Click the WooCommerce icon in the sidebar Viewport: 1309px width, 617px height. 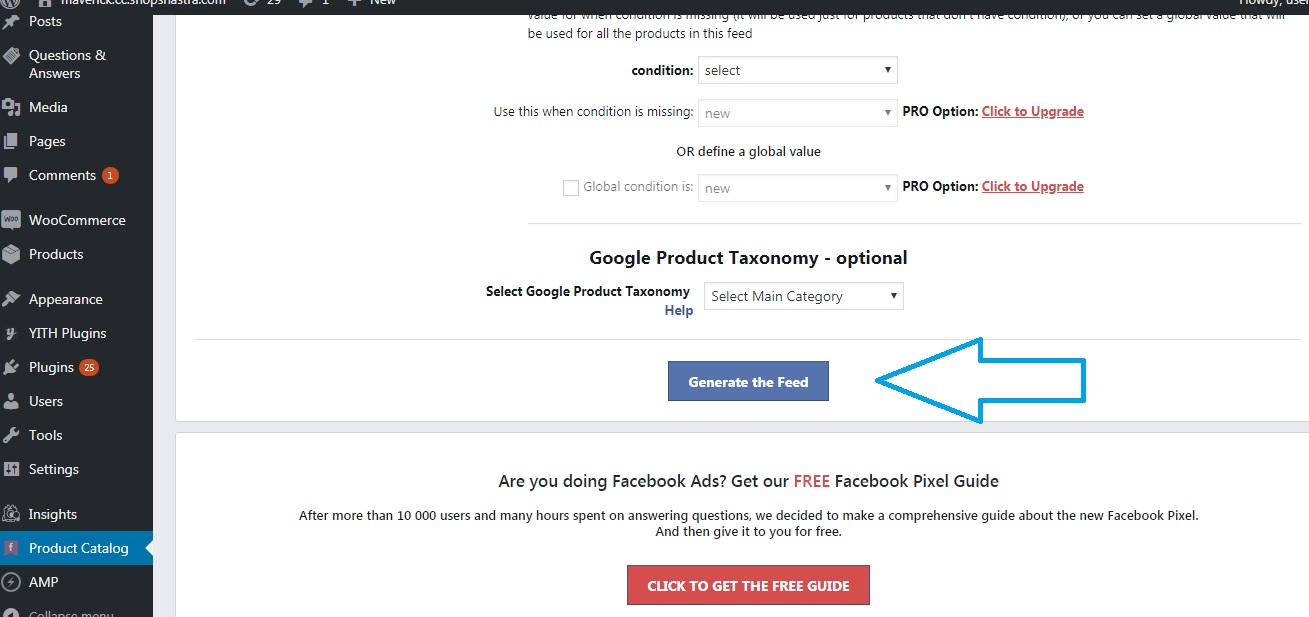(11, 220)
